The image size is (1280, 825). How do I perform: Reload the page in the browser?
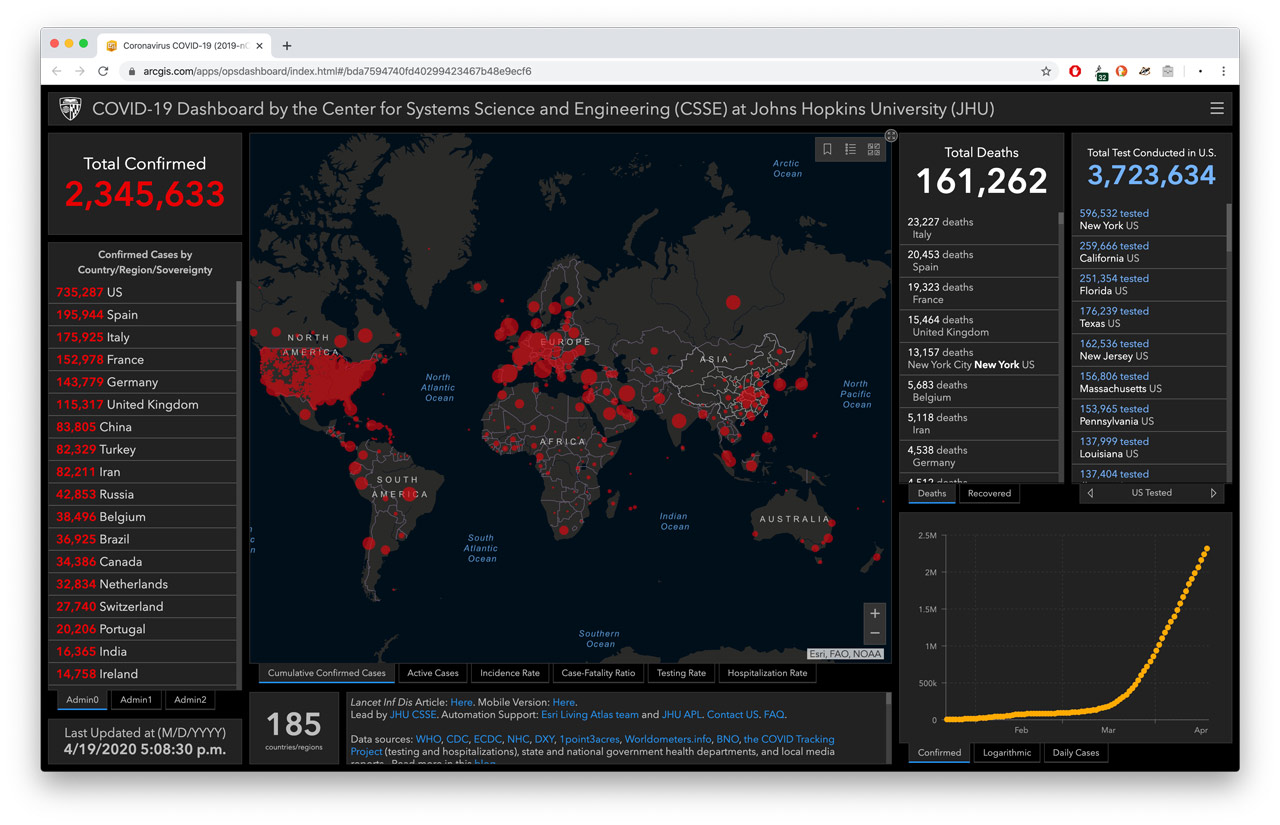pos(103,72)
